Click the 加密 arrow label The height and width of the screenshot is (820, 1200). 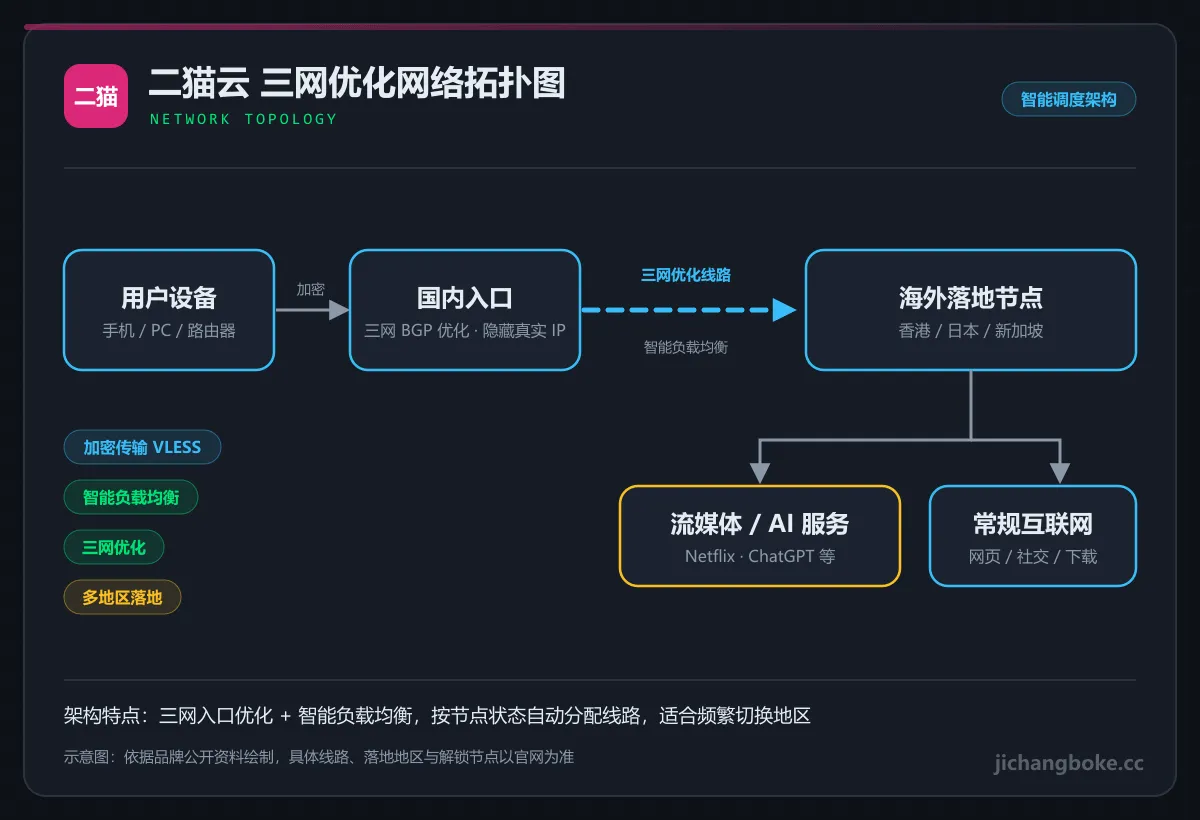coord(311,289)
